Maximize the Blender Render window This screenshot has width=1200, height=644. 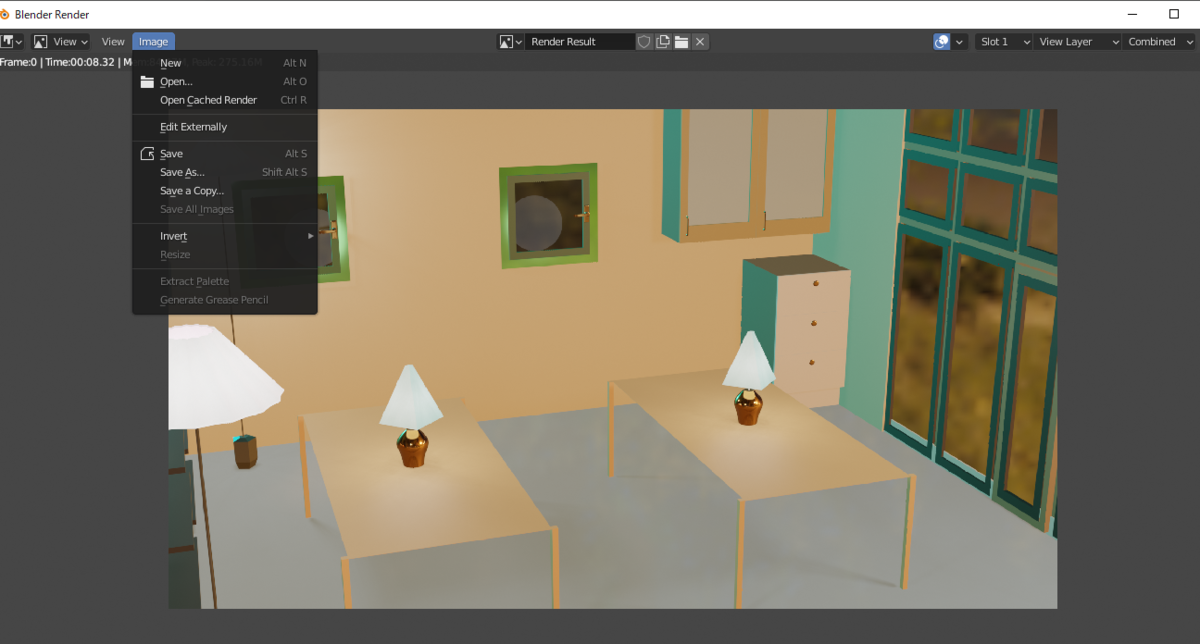click(1174, 14)
